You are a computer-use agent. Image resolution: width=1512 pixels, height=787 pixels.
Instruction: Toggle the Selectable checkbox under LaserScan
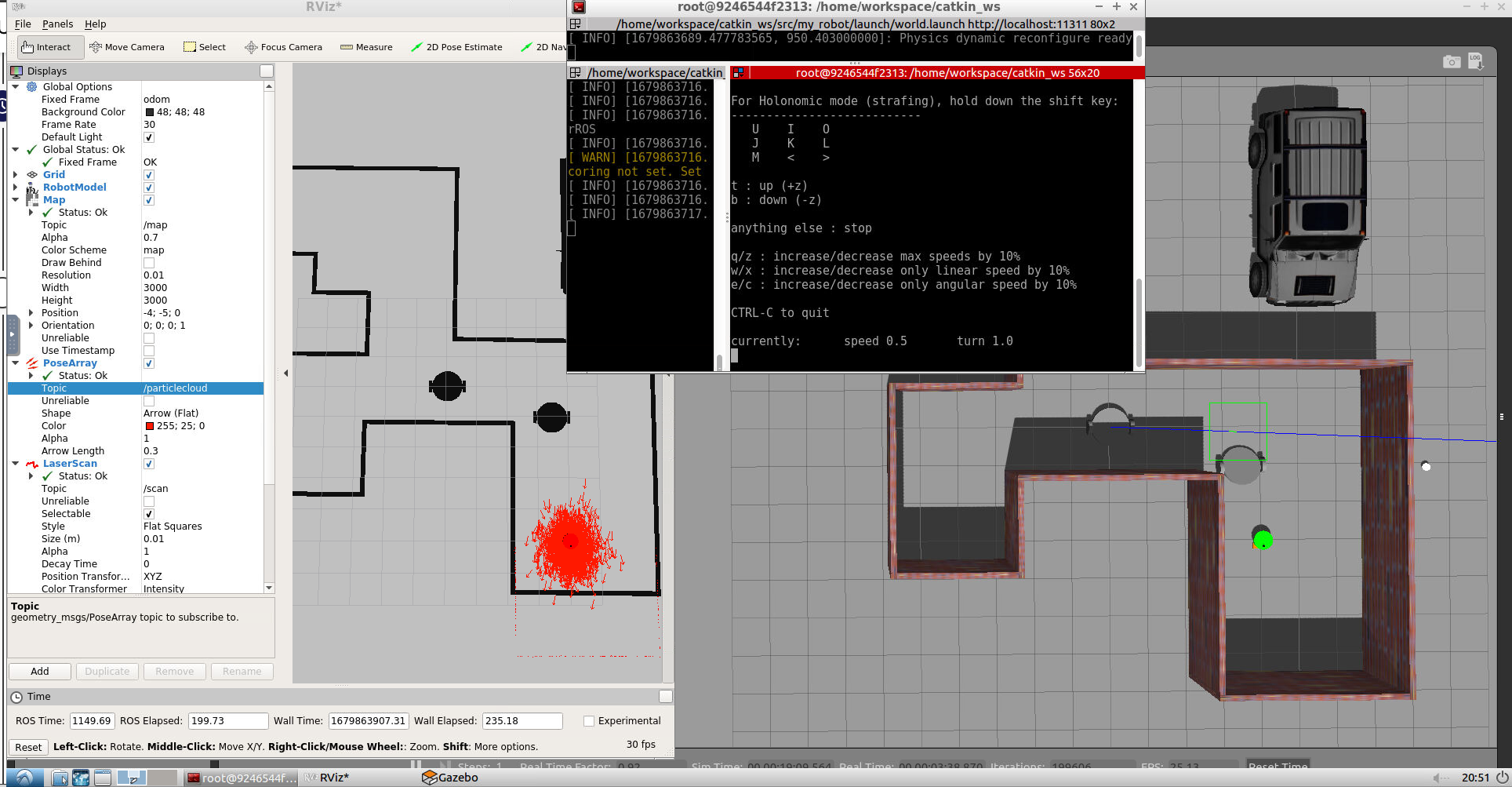click(149, 514)
